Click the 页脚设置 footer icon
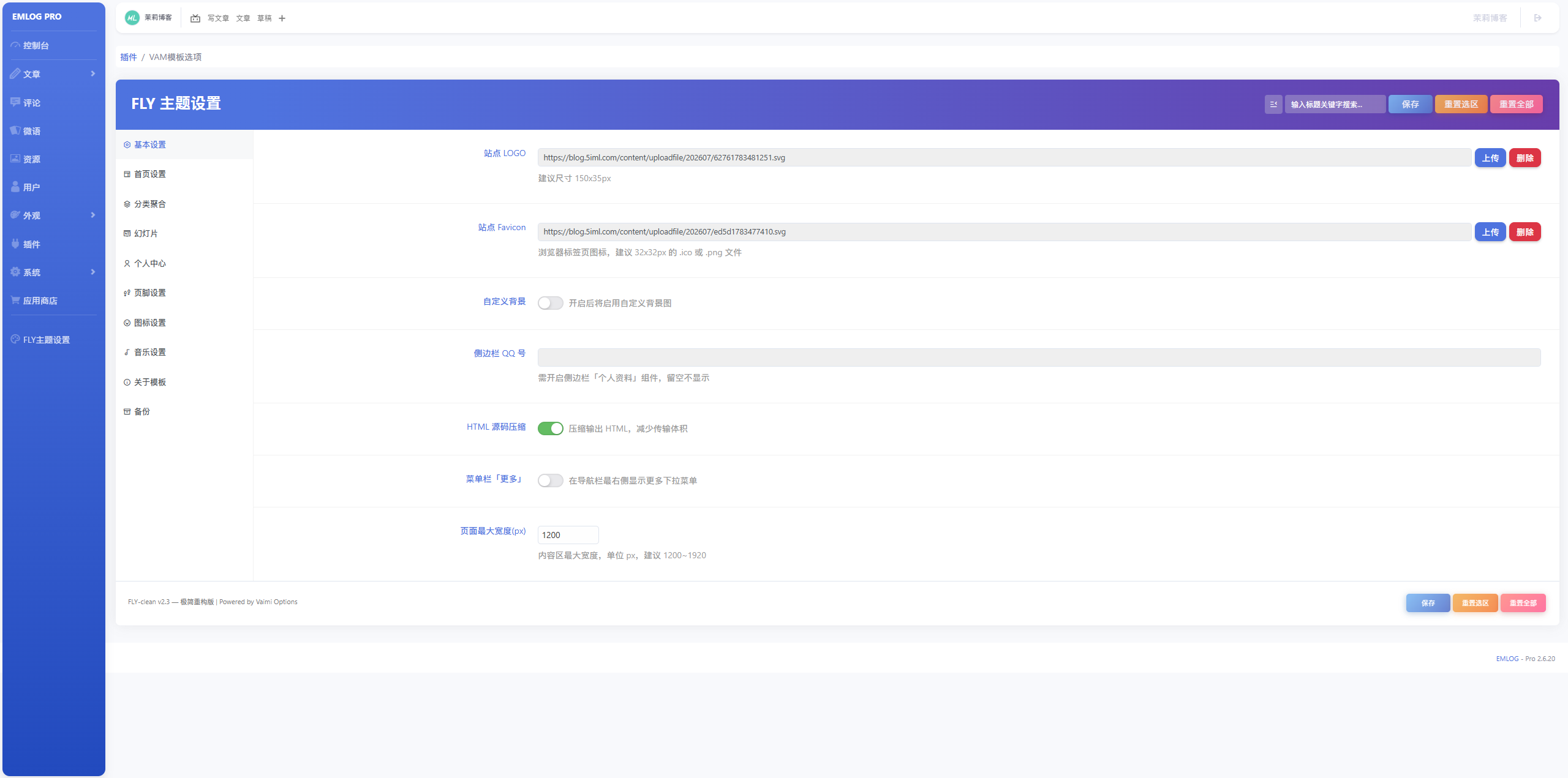The height and width of the screenshot is (778, 1568). [127, 293]
